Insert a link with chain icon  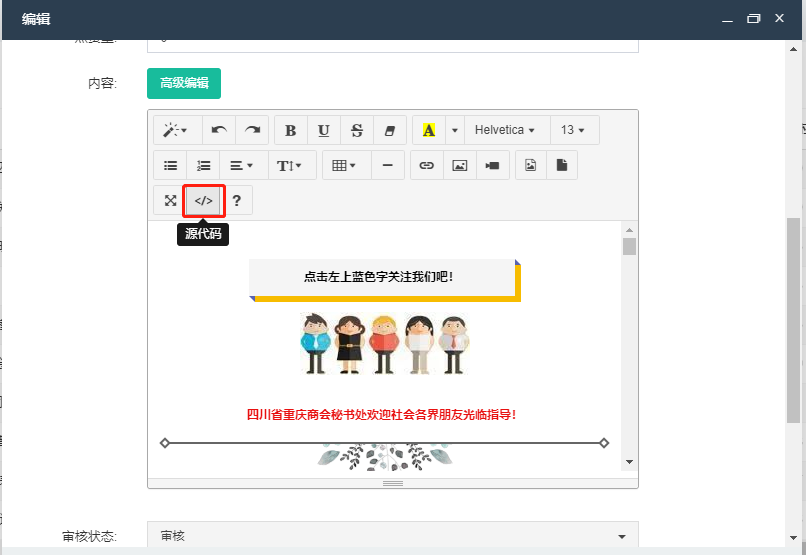pos(427,165)
